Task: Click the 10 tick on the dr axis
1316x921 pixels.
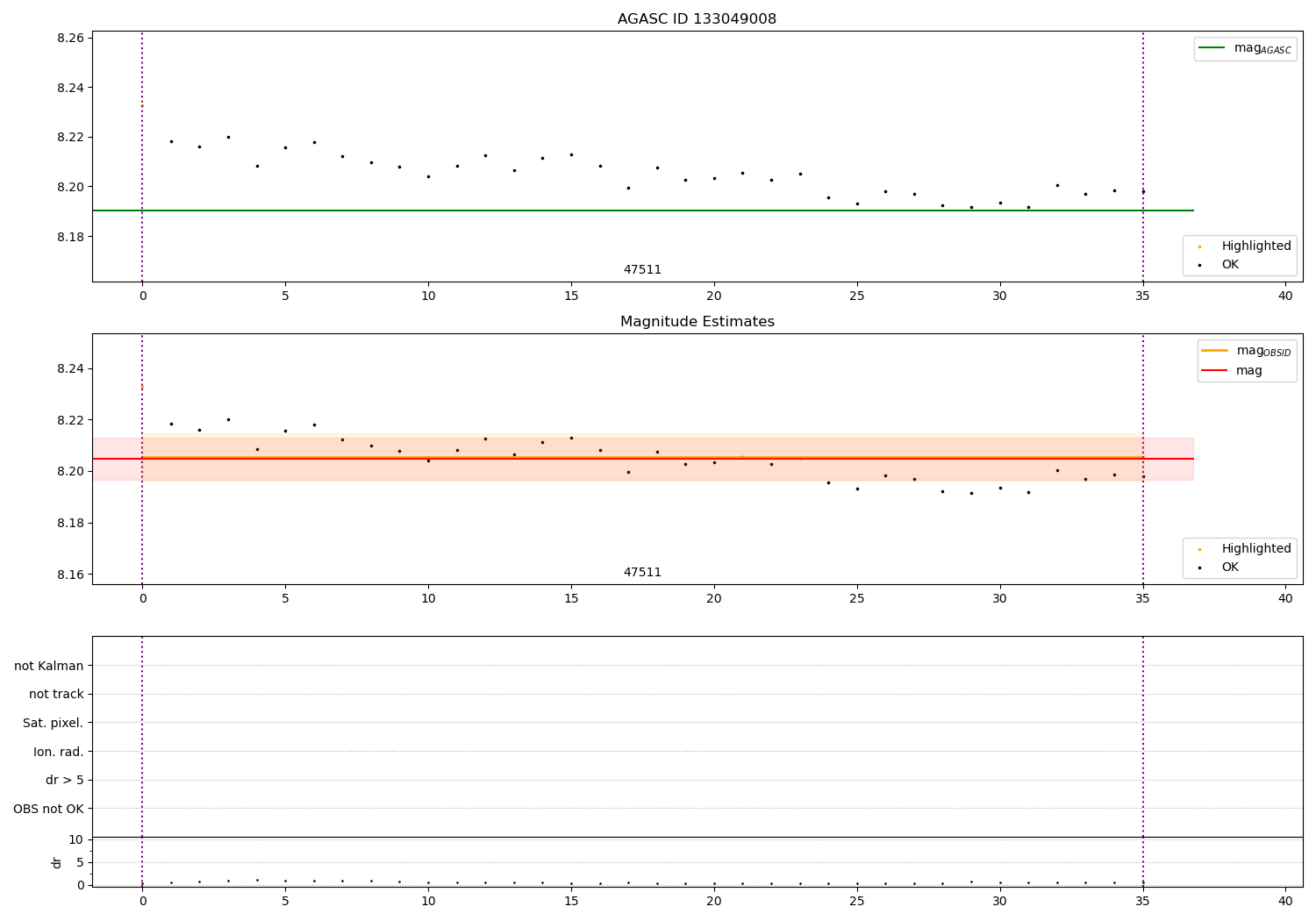Action: [75, 839]
